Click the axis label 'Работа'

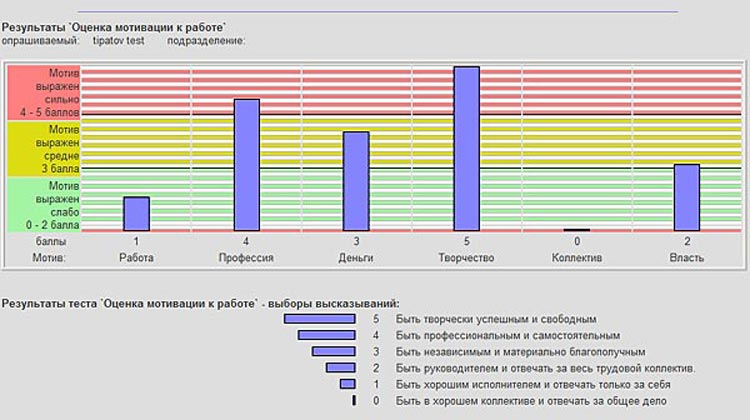[x=136, y=258]
